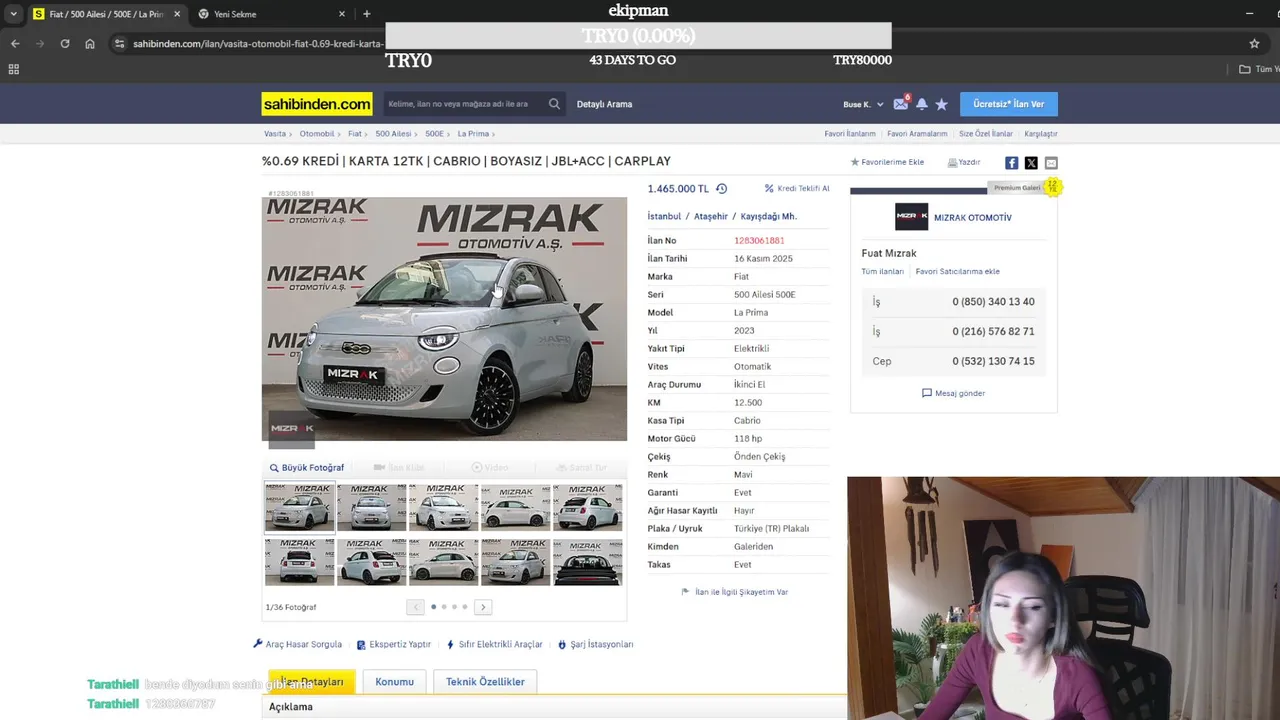Click the site search input field
This screenshot has width=1280, height=720.
pyautogui.click(x=465, y=104)
